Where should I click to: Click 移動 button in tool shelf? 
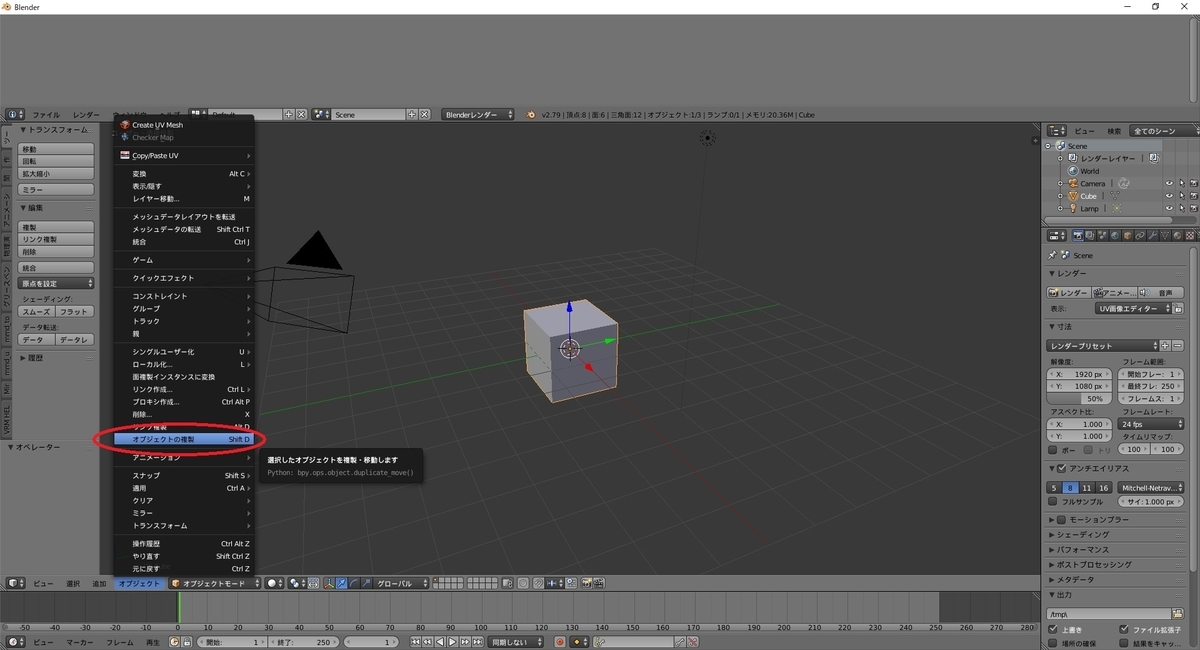57,149
